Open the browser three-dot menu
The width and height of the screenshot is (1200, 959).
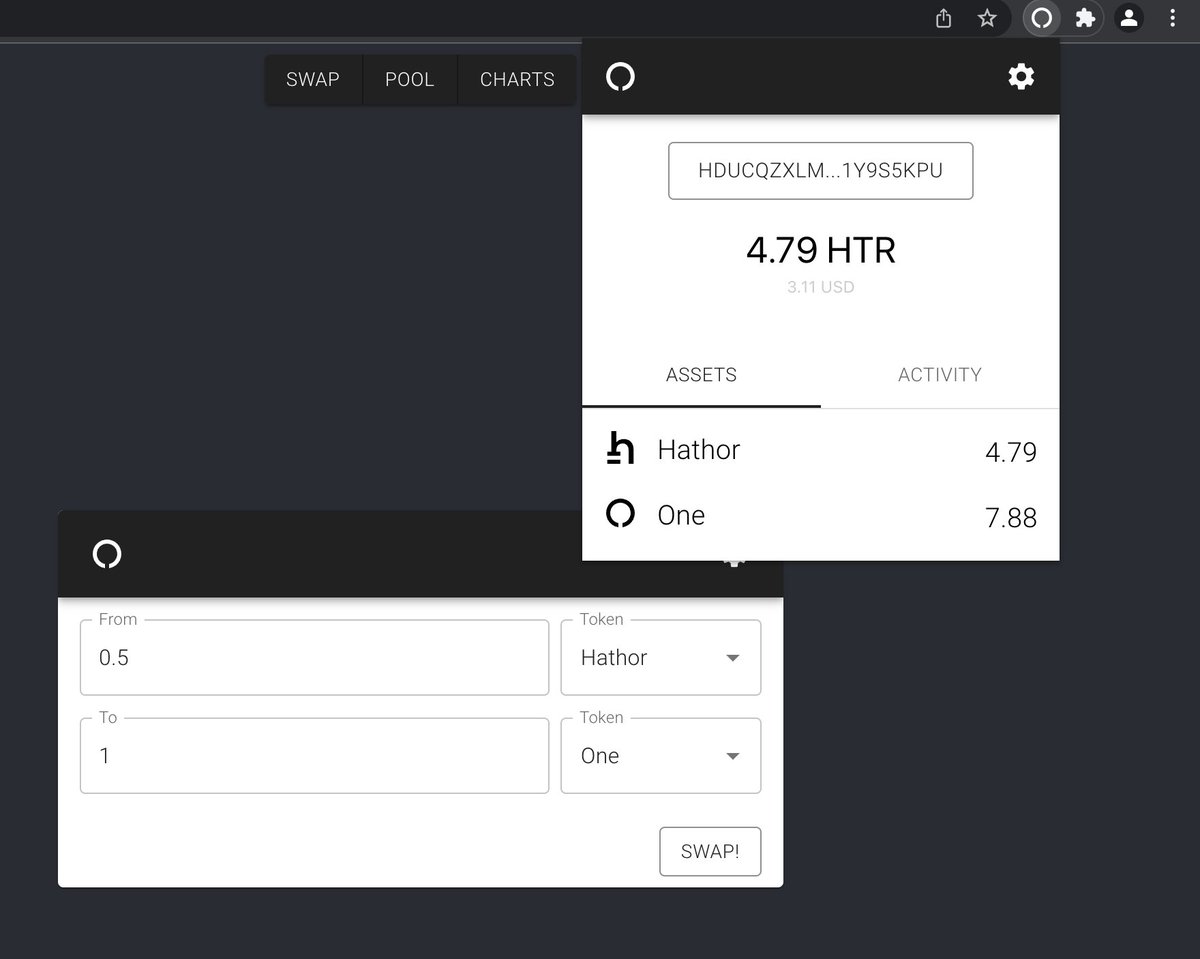pos(1172,18)
